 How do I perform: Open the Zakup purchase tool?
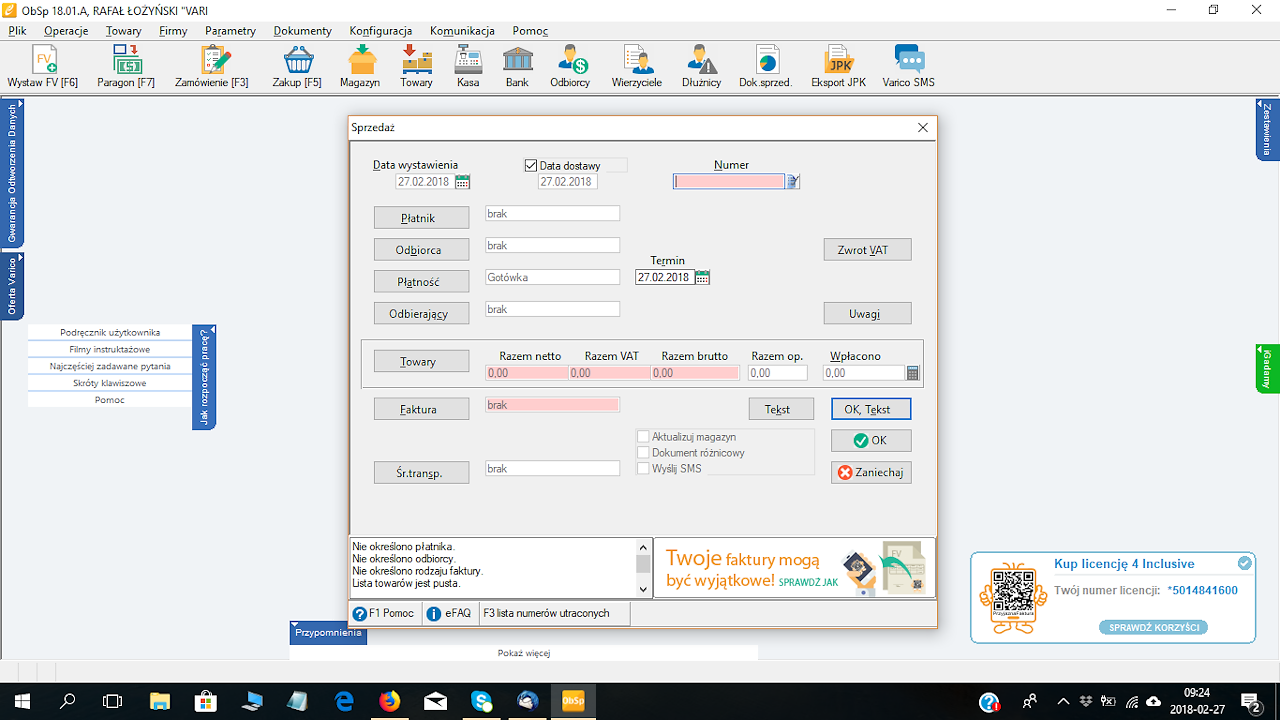[x=297, y=67]
